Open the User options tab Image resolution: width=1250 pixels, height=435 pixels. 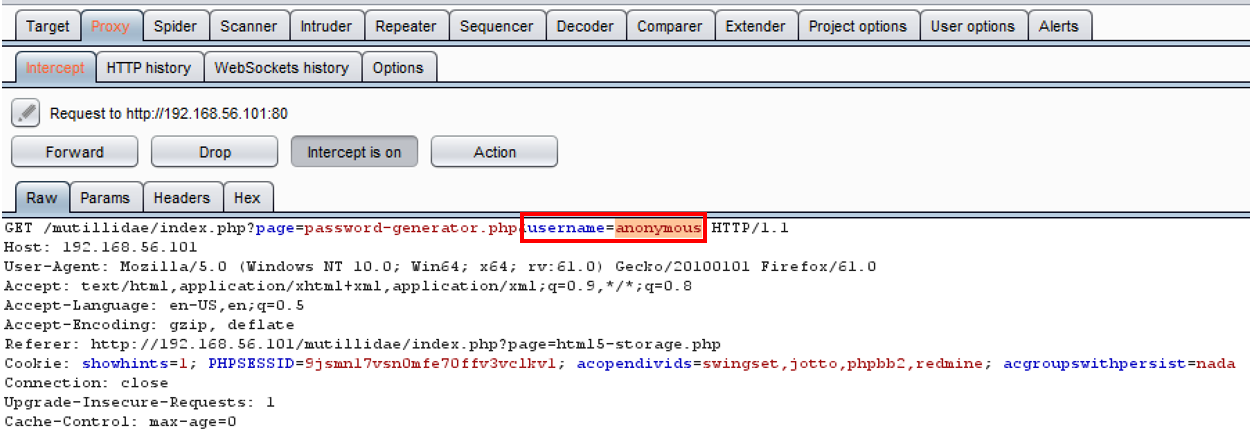pos(973,26)
